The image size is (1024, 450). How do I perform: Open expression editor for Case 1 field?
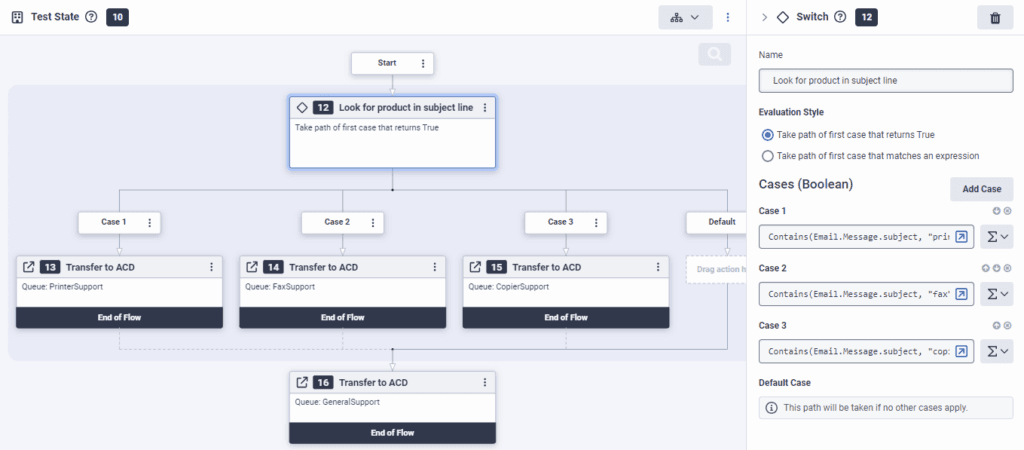point(961,237)
